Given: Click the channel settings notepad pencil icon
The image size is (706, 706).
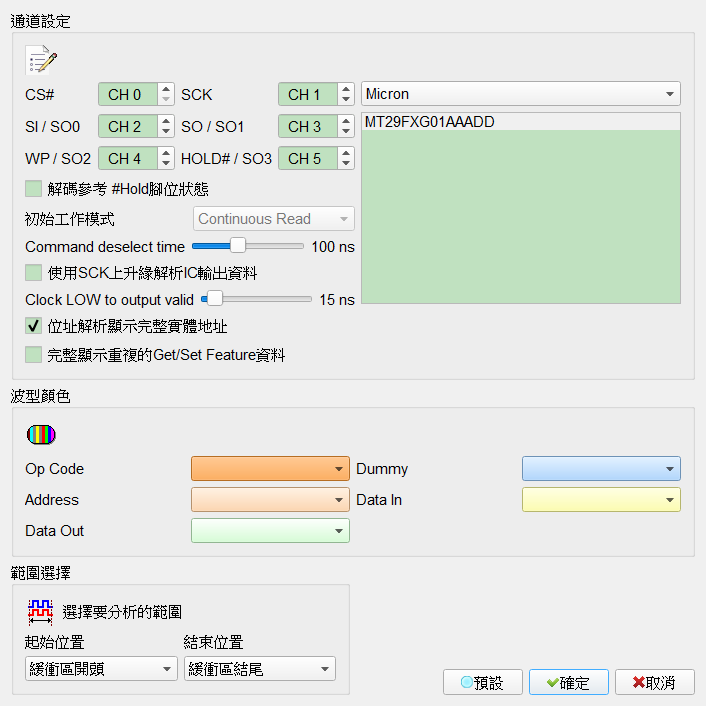Looking at the screenshot, I should pyautogui.click(x=41, y=59).
